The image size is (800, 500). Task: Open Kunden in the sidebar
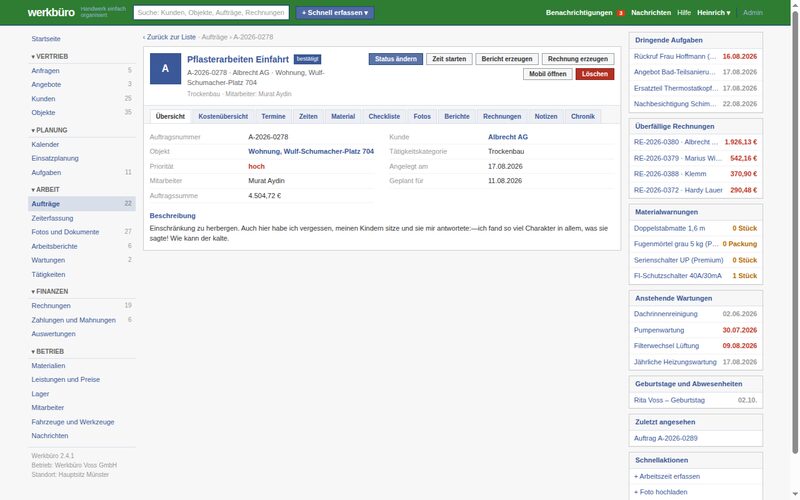click(x=82, y=99)
